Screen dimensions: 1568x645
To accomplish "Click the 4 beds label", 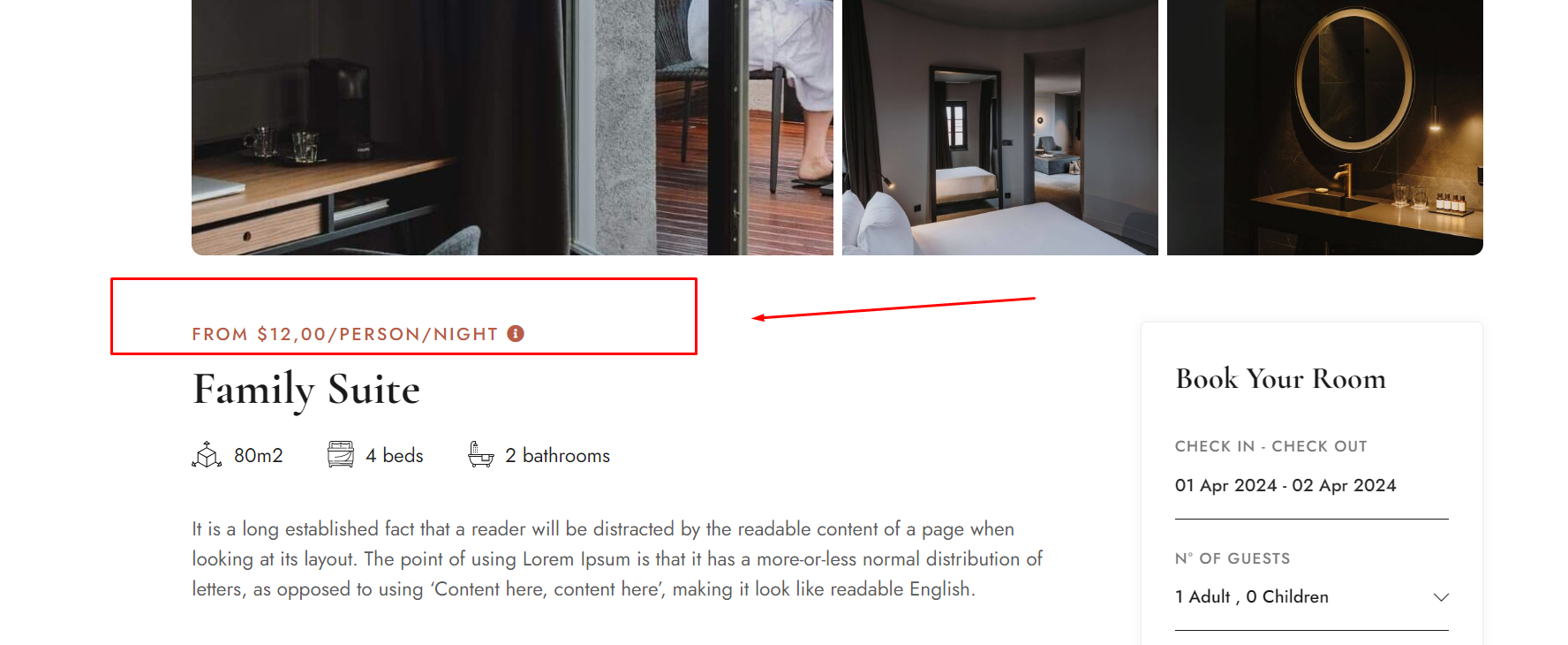I will click(x=395, y=455).
